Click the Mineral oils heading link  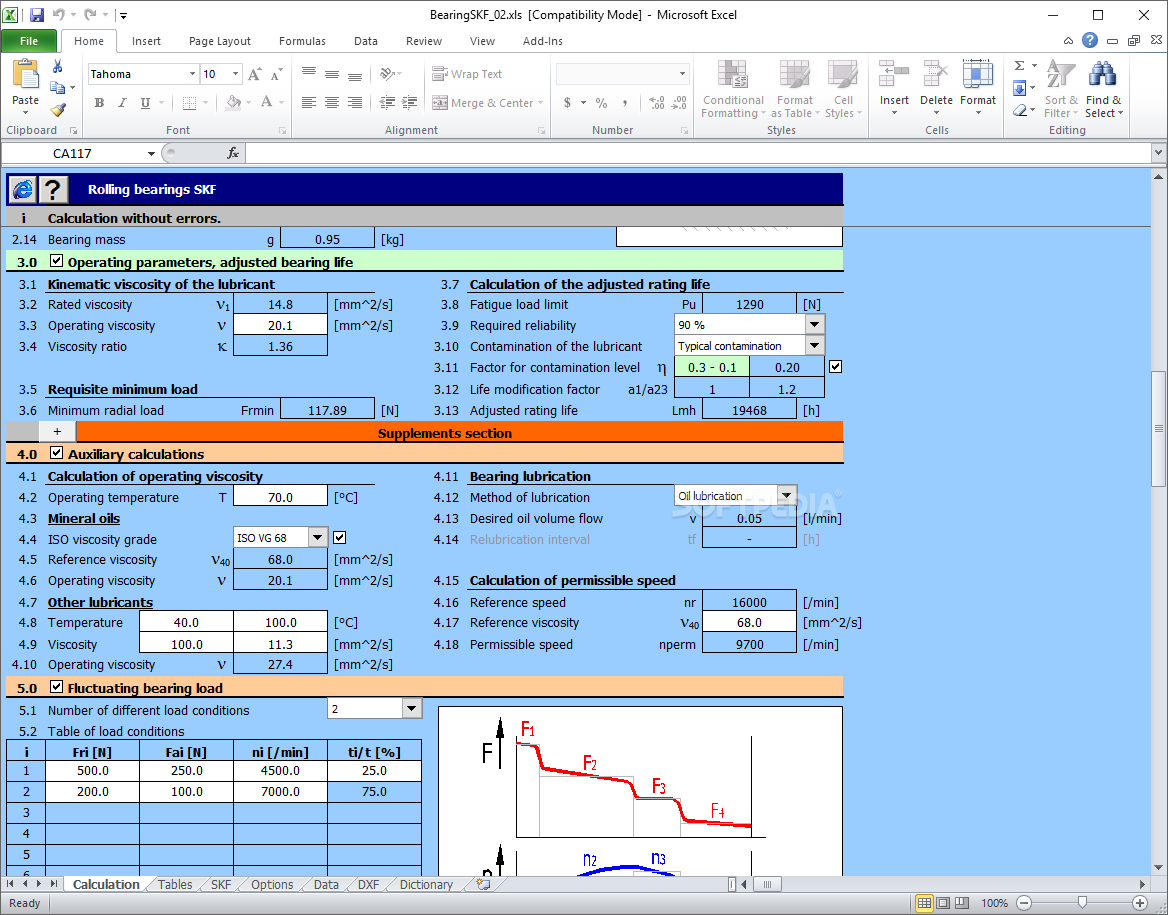coord(83,519)
